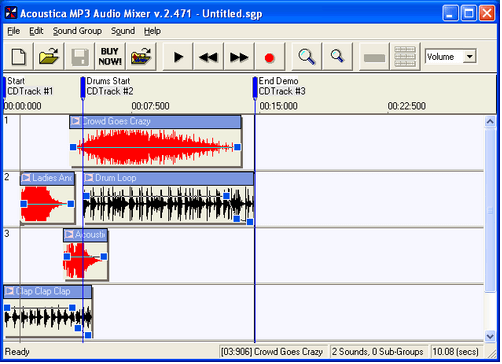Click right volume handle on Acoustic clip
The height and width of the screenshot is (364, 502).
tap(104, 256)
